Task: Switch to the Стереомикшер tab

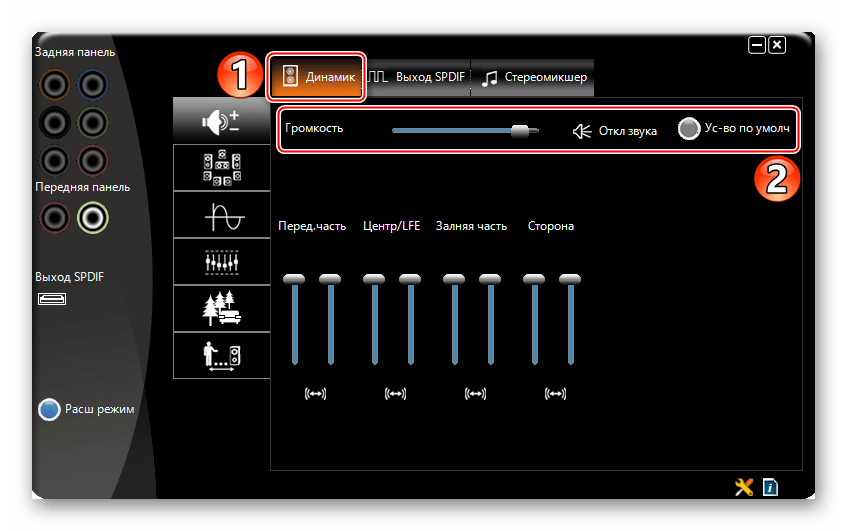Action: (x=533, y=77)
